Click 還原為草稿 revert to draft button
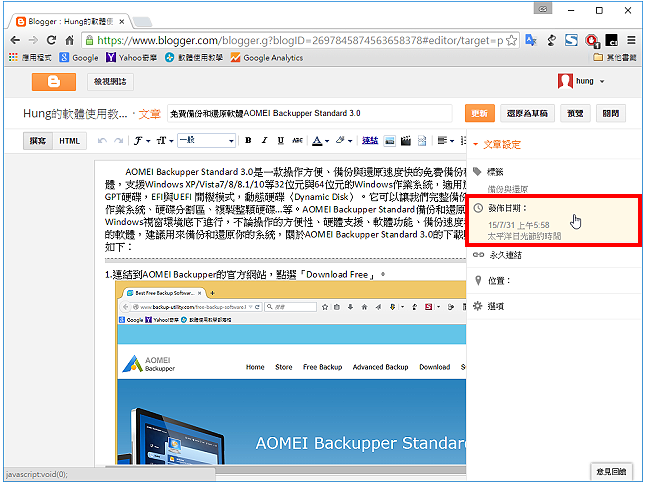 (x=527, y=113)
